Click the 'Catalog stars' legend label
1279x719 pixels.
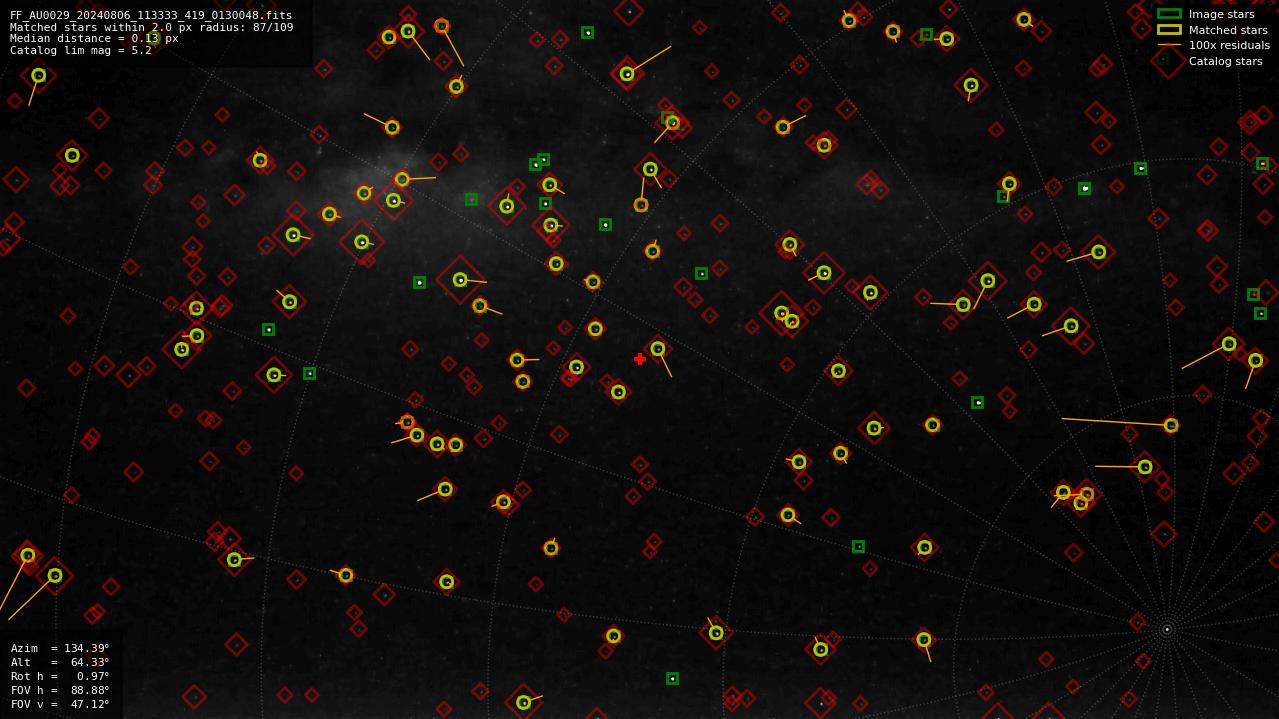click(x=1225, y=61)
